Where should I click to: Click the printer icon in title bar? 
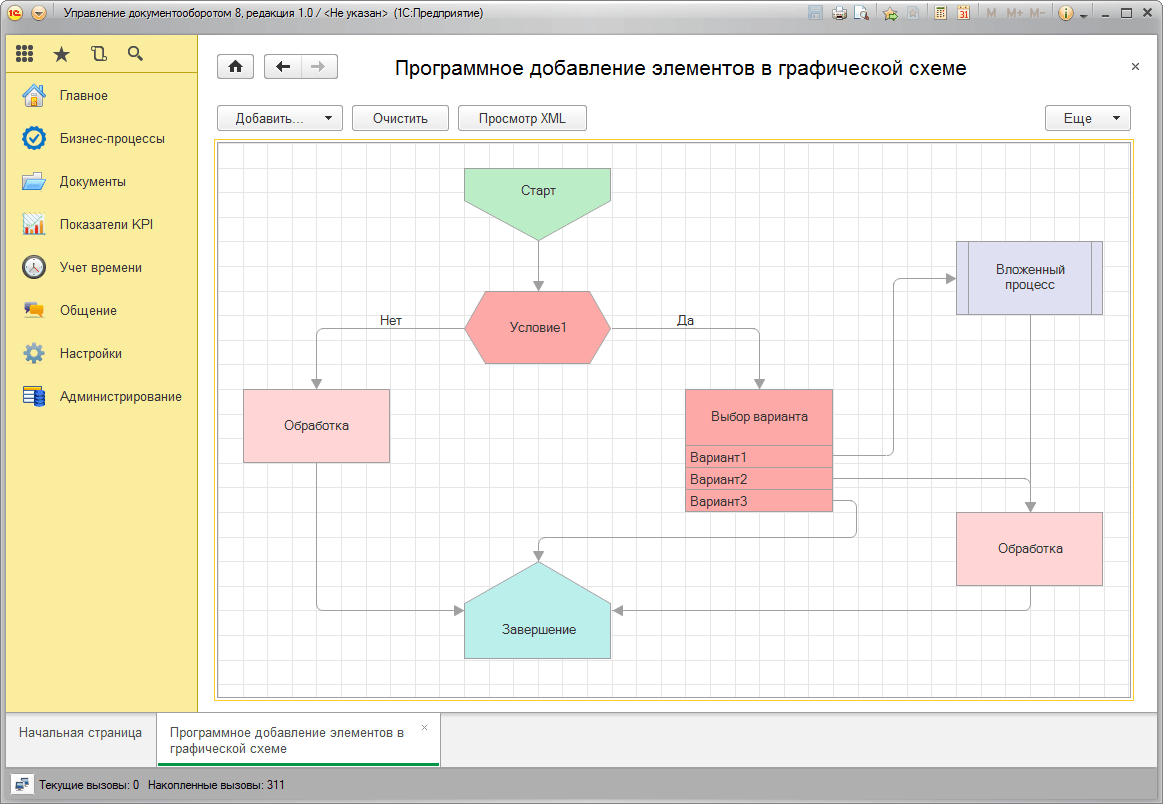coord(839,13)
